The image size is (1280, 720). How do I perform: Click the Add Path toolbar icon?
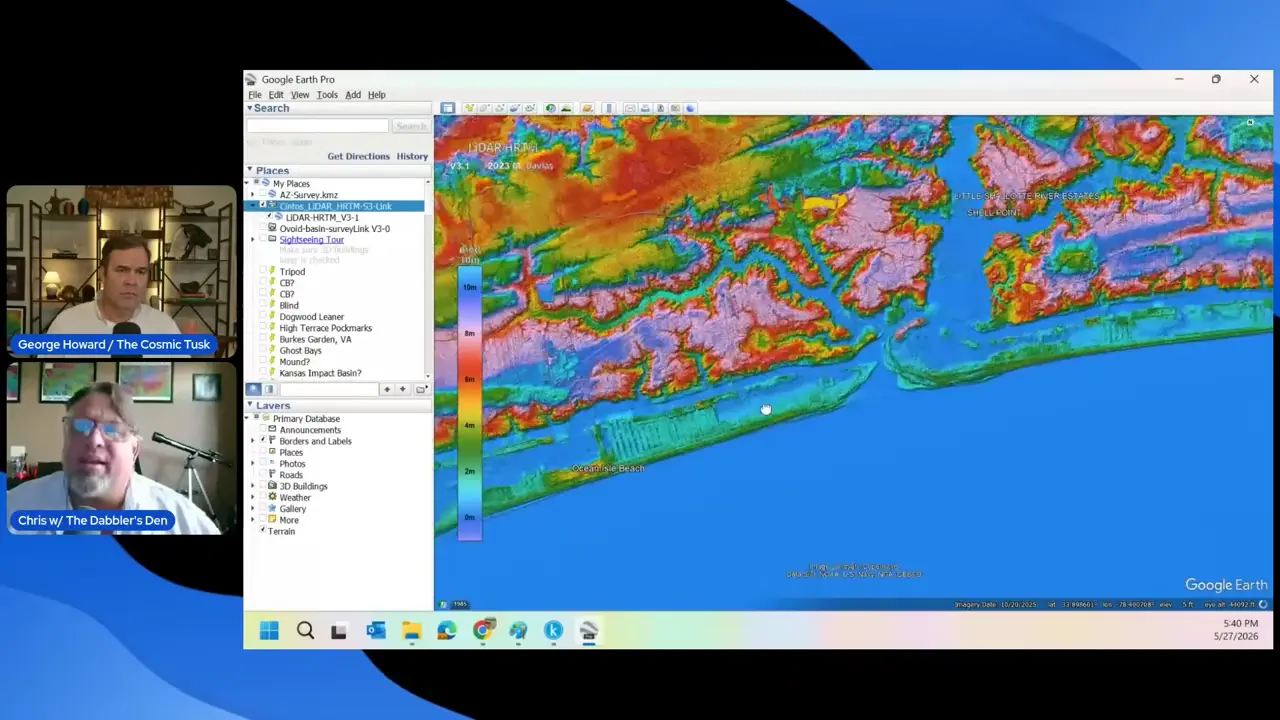pos(499,108)
